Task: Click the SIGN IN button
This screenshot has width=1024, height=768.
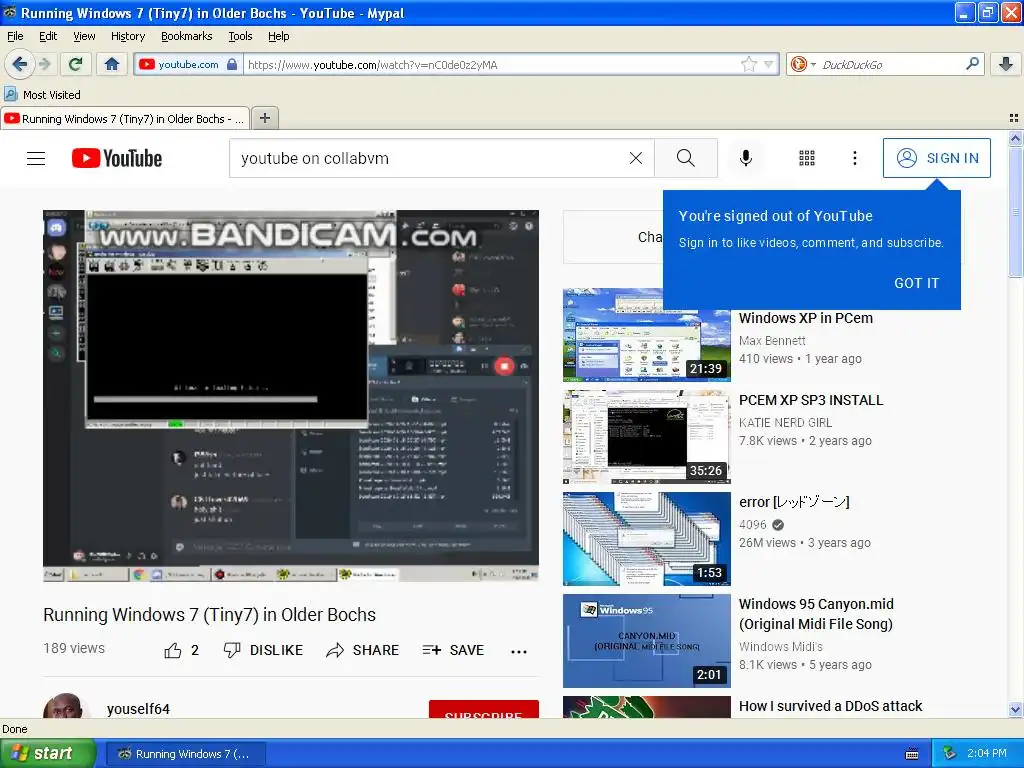Action: [x=936, y=158]
